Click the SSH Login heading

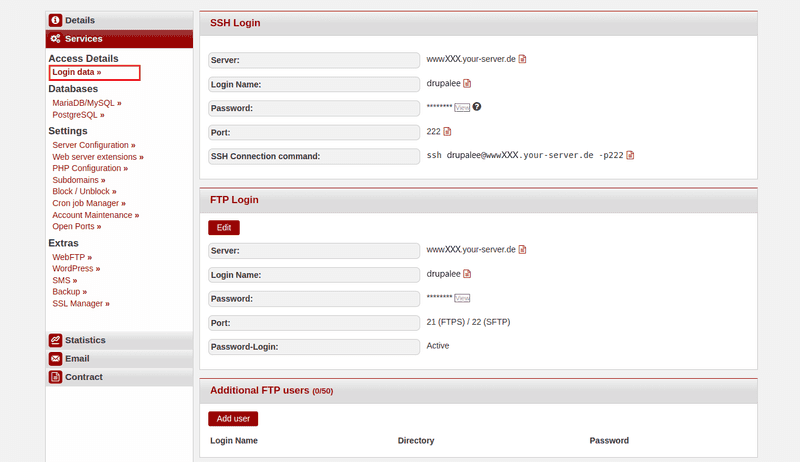click(235, 23)
